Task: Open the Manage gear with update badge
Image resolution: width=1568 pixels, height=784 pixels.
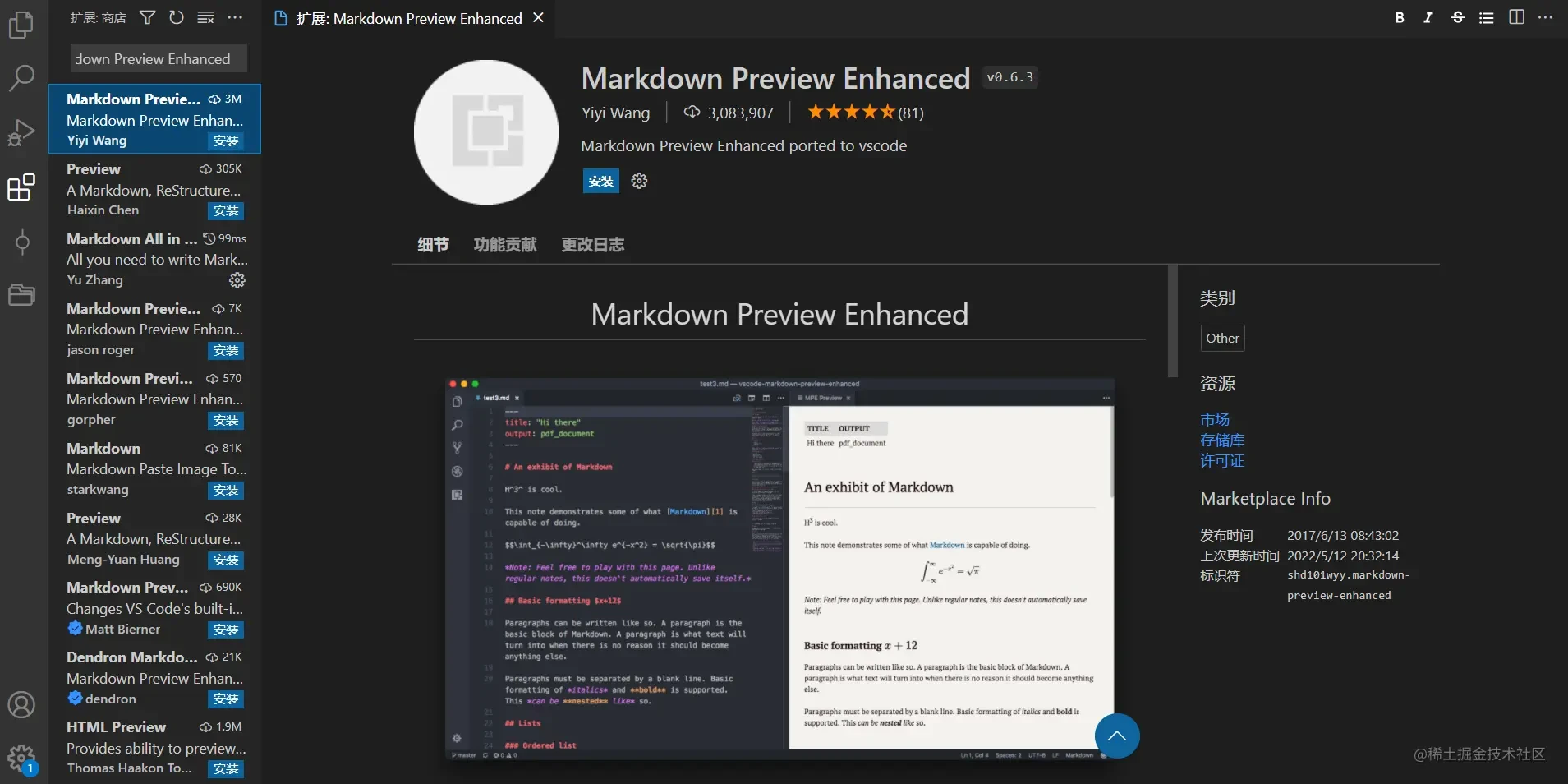Action: coord(21,759)
